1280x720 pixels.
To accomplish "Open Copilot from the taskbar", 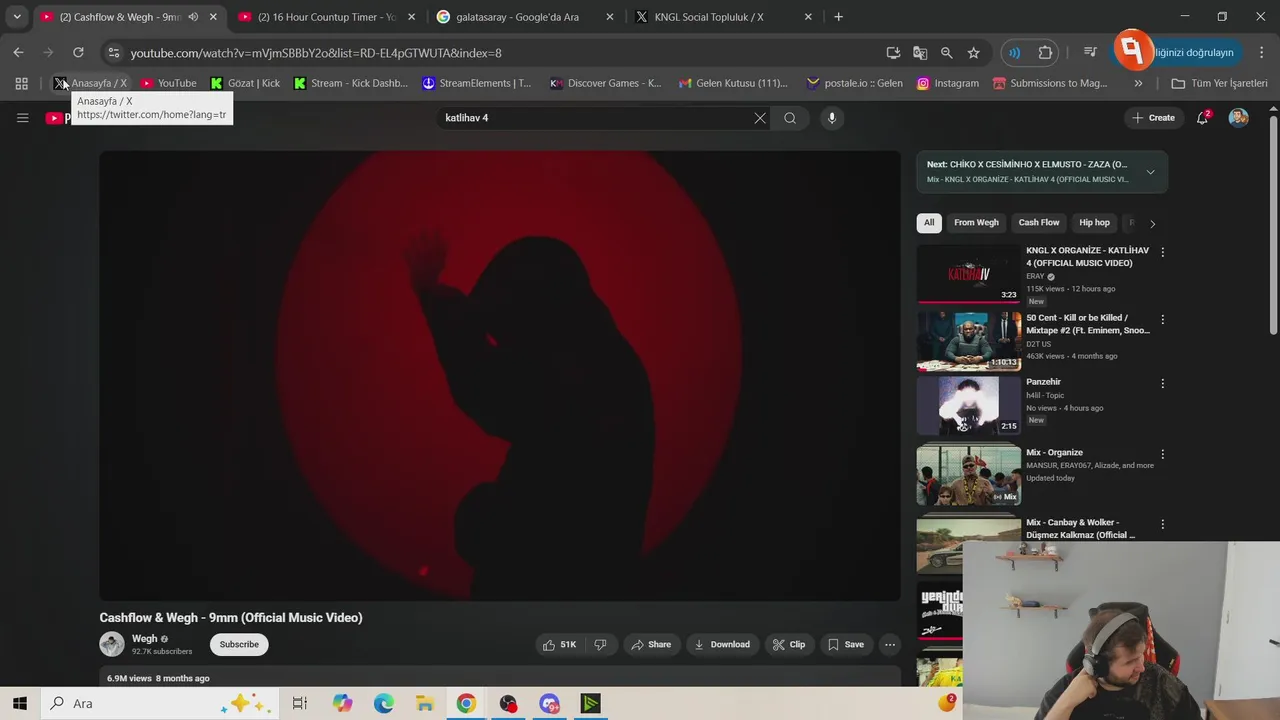I will pyautogui.click(x=343, y=703).
